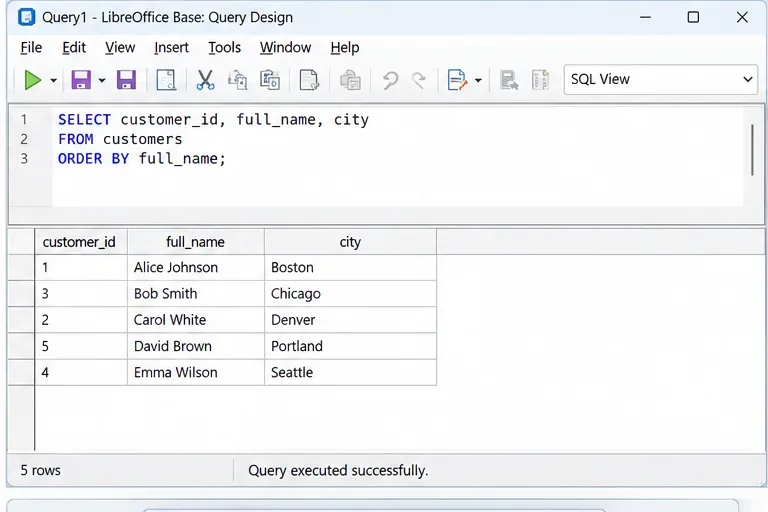Click the row selector for Alice Johnson
Viewport: 768px width, 512px height.
(x=22, y=268)
